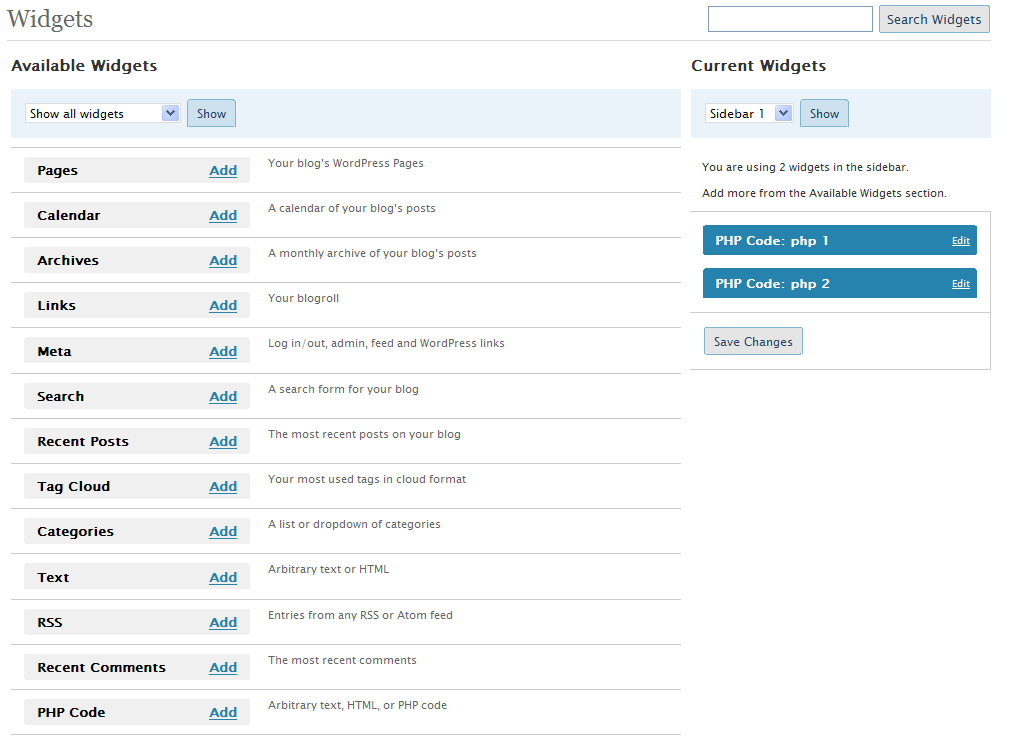Click 'Your blogroll' description text

pyautogui.click(x=303, y=298)
